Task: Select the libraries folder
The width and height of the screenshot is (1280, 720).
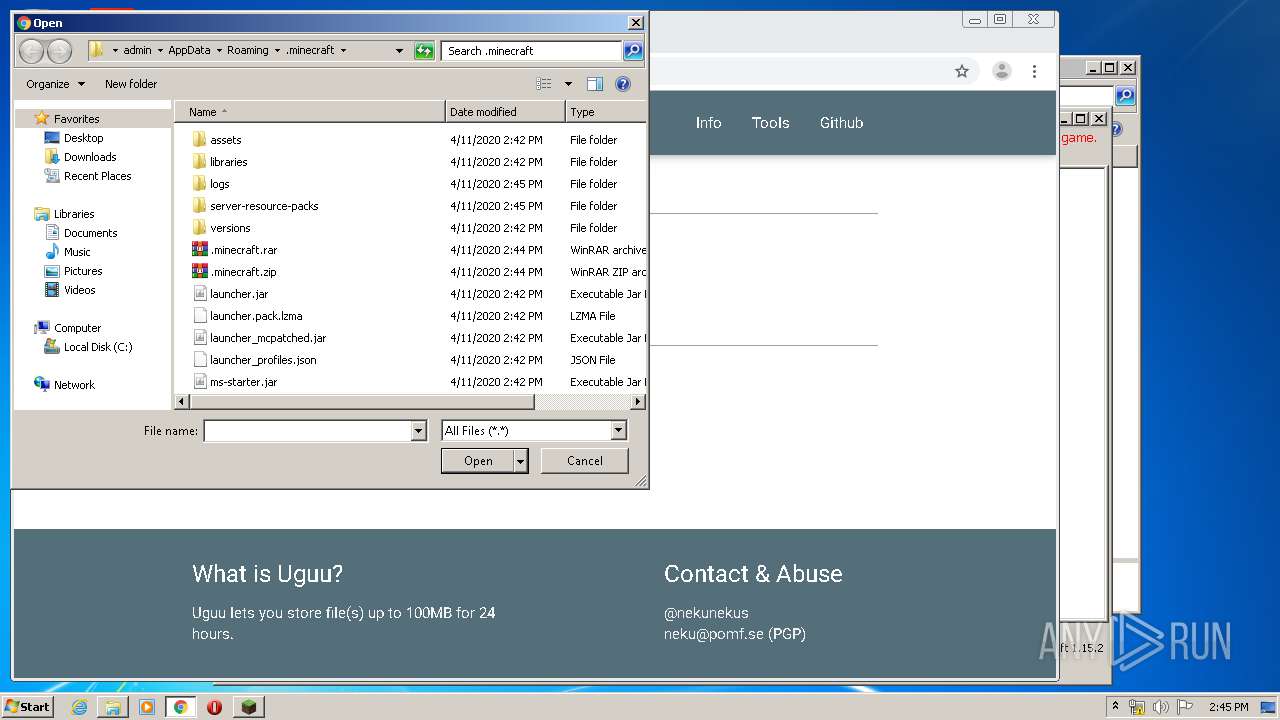Action: tap(229, 162)
